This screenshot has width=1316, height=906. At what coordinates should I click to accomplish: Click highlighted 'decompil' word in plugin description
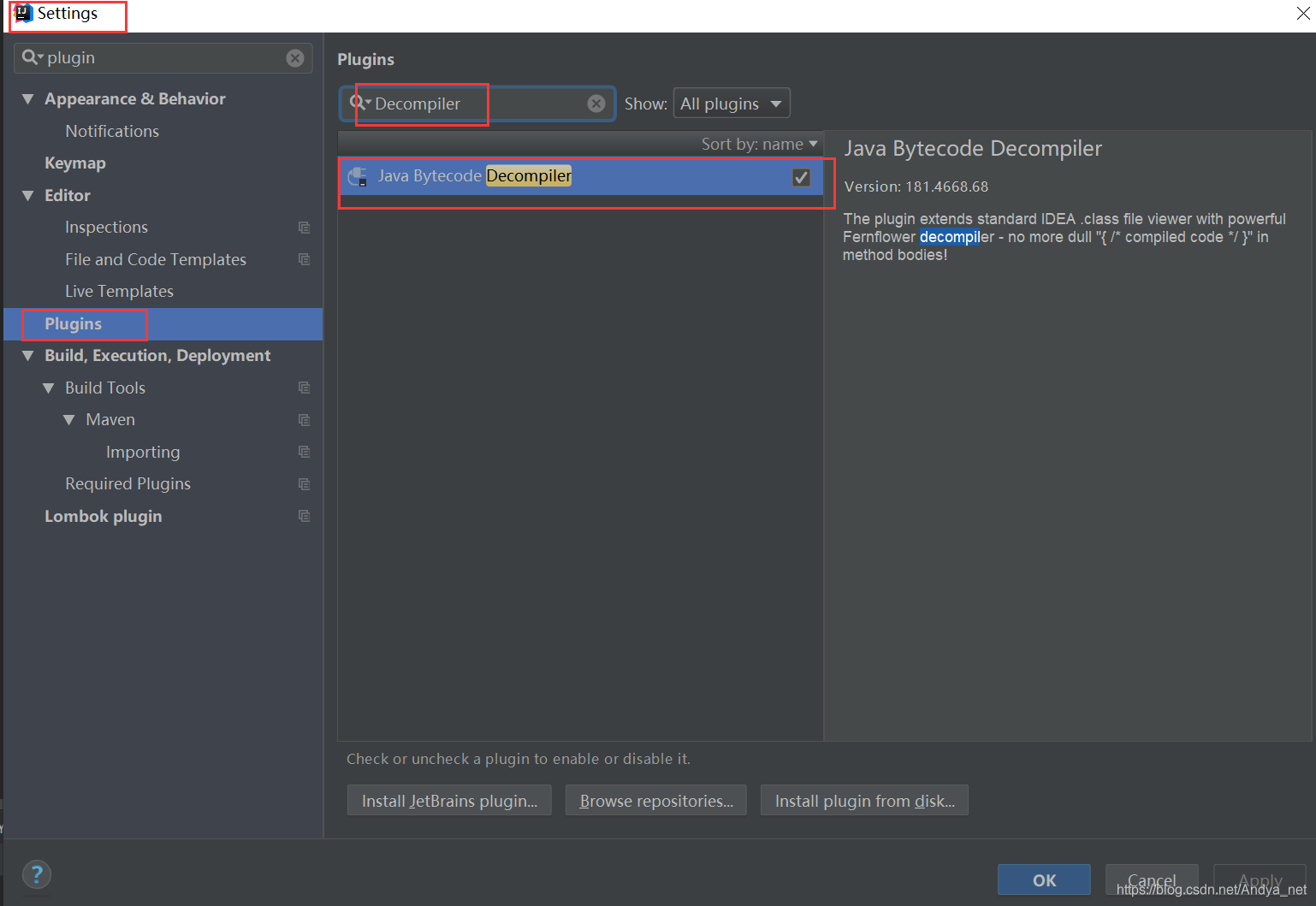click(949, 237)
